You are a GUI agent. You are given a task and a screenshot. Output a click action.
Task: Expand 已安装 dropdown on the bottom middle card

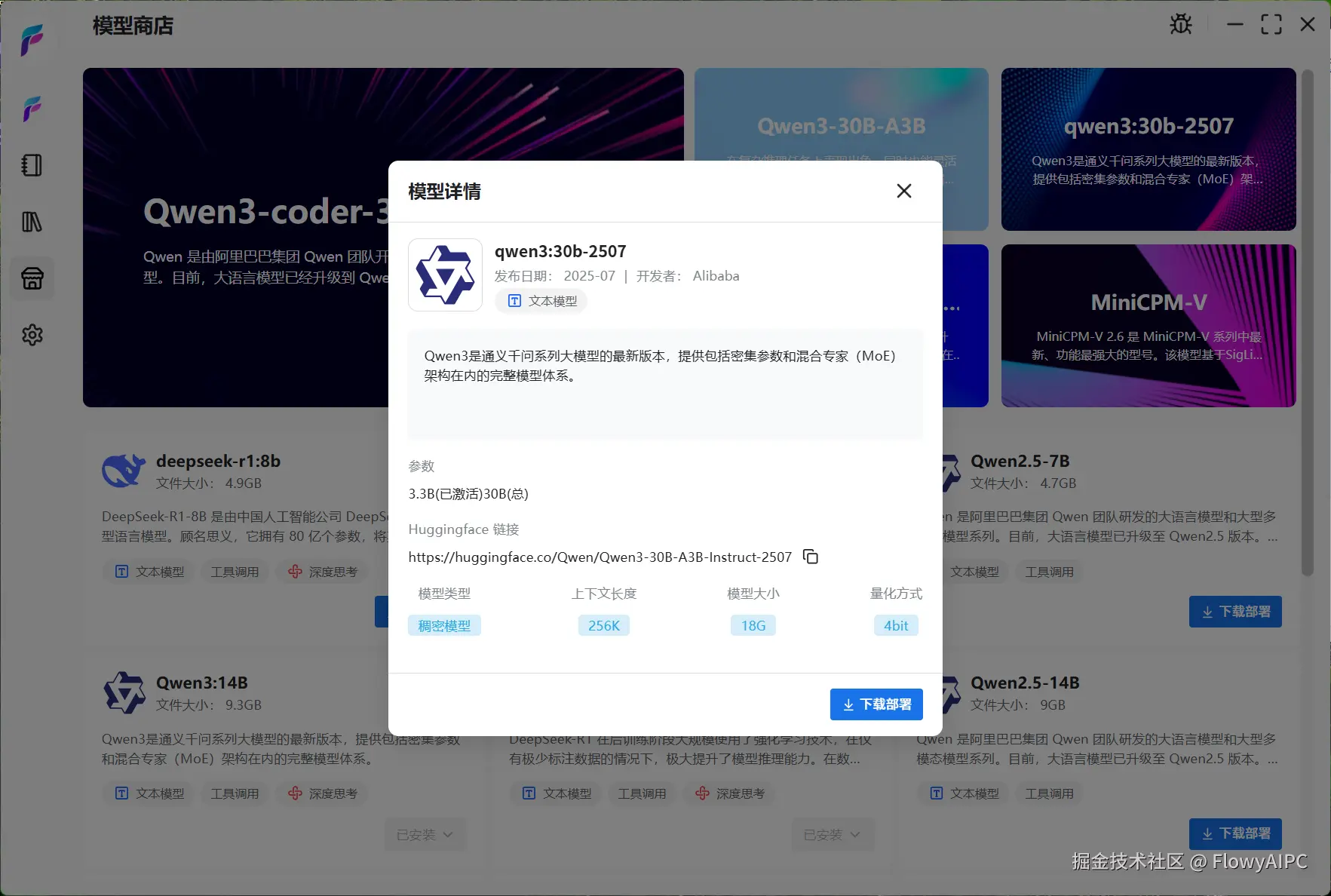coord(833,835)
